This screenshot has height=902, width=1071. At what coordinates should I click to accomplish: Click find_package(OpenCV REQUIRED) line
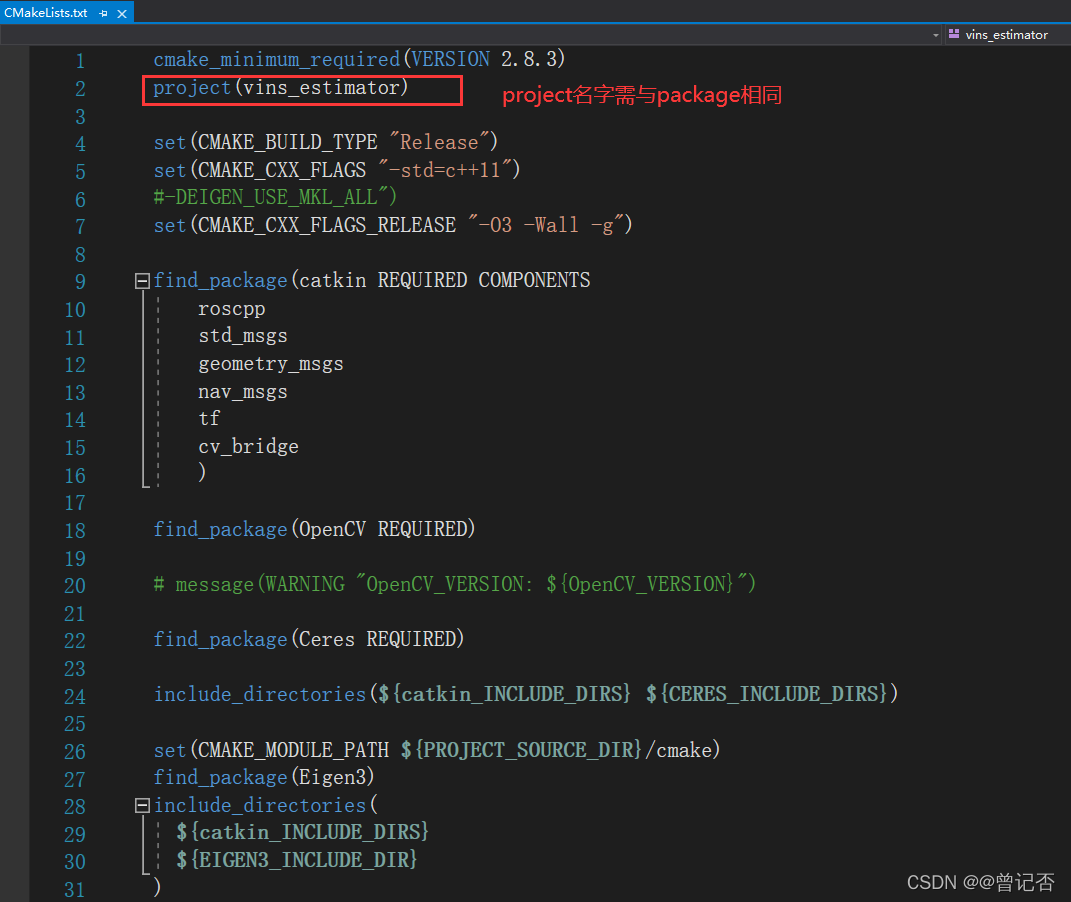coord(314,529)
